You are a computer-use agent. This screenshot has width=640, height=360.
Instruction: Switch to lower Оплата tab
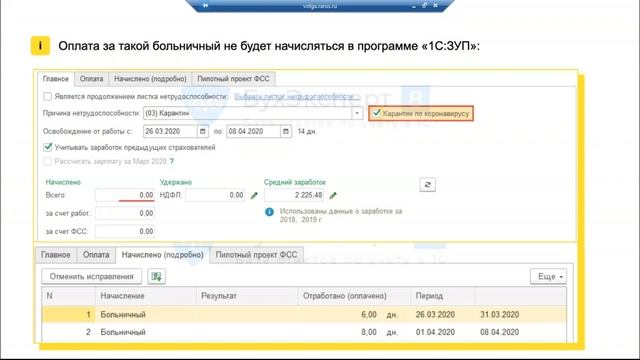96,255
